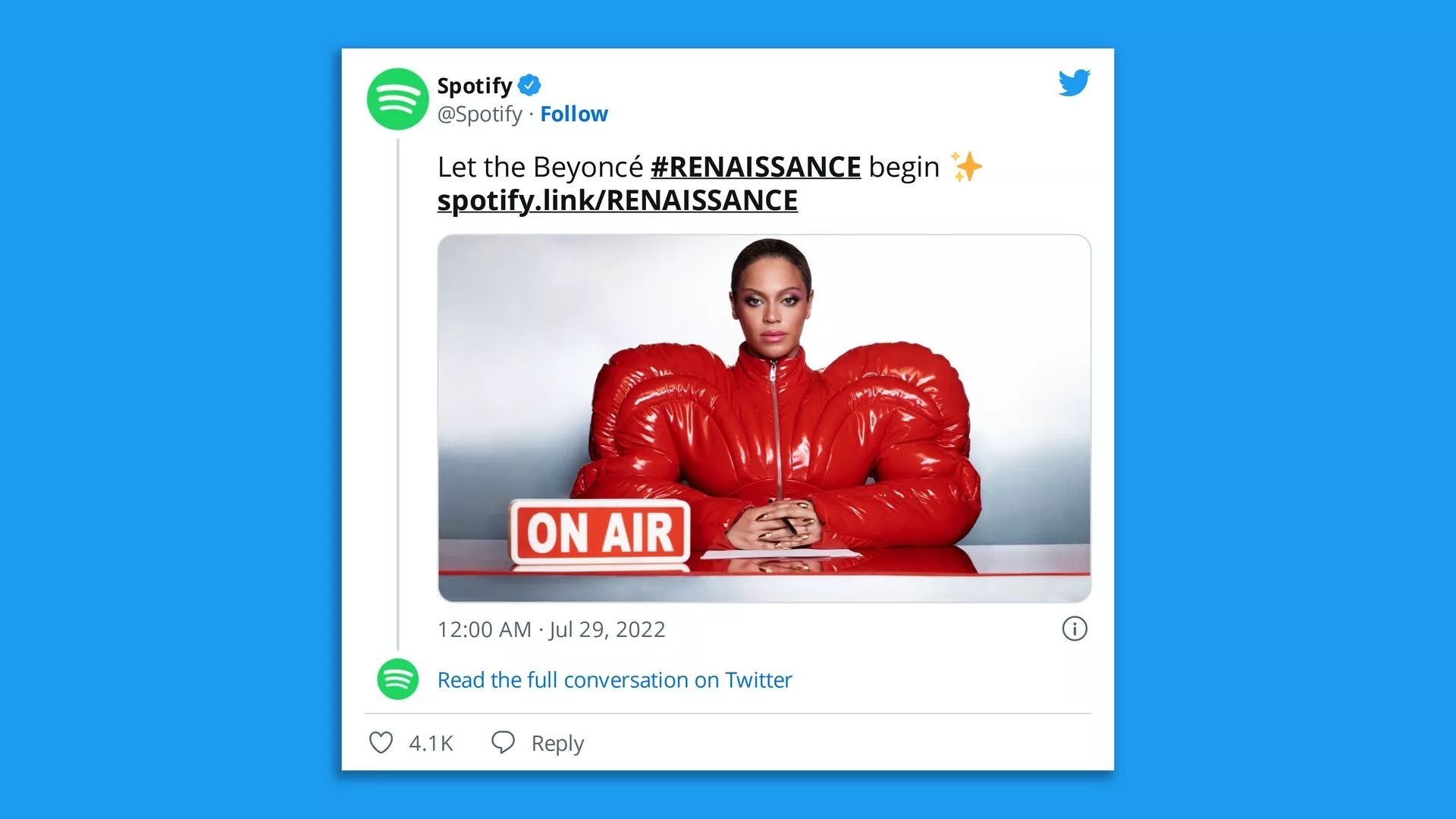Viewport: 1456px width, 819px height.
Task: Open small Spotify avatar beside conversation link
Action: click(397, 679)
